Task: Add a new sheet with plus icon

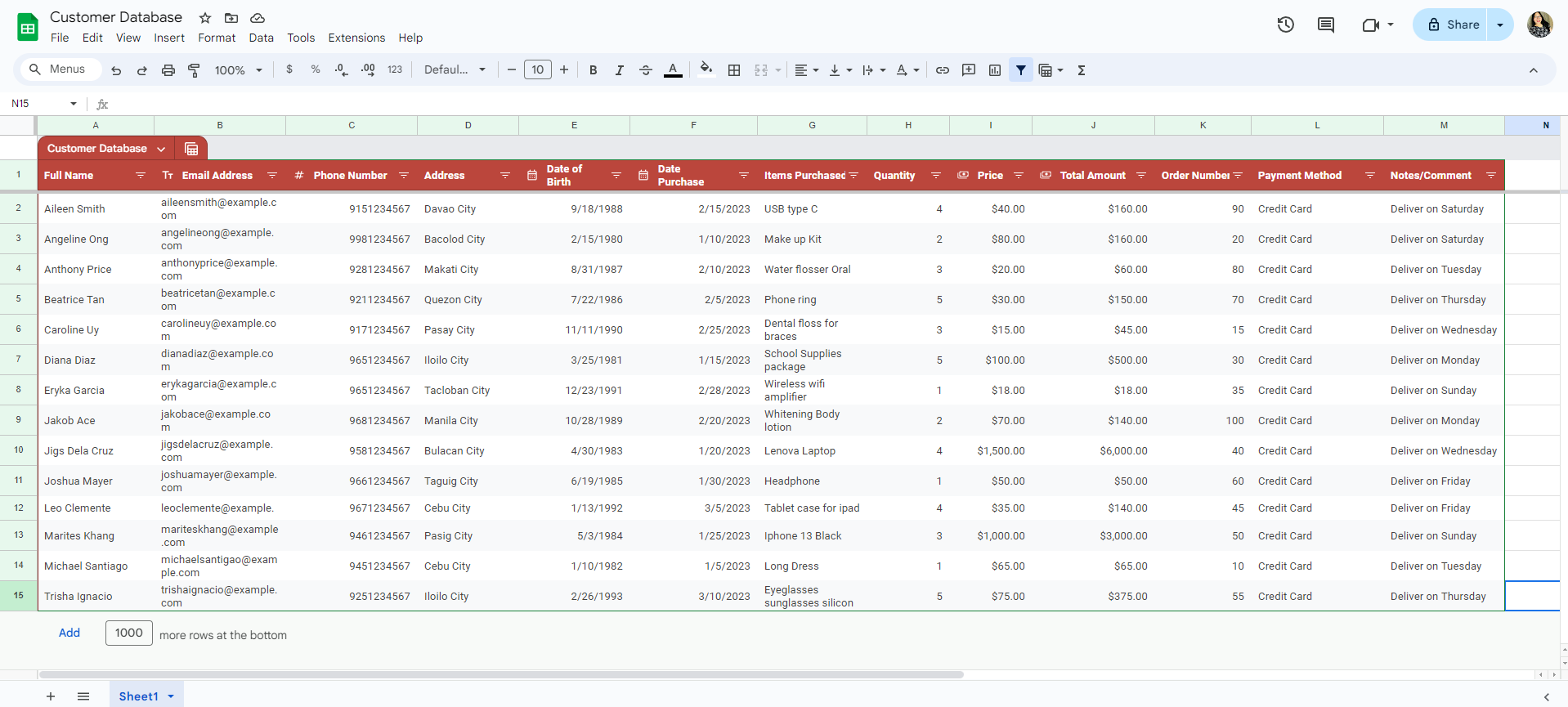Action: [51, 696]
